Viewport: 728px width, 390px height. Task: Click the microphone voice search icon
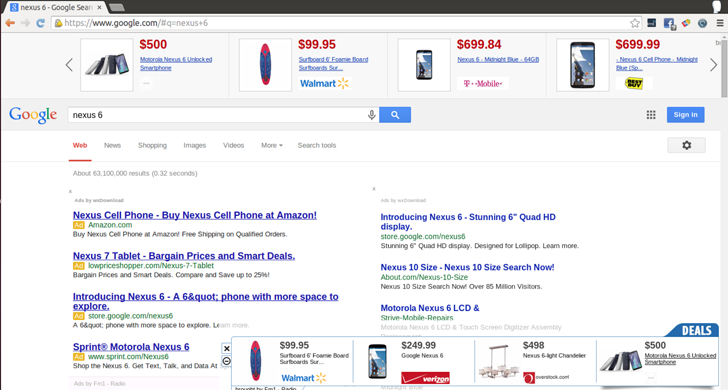point(371,115)
